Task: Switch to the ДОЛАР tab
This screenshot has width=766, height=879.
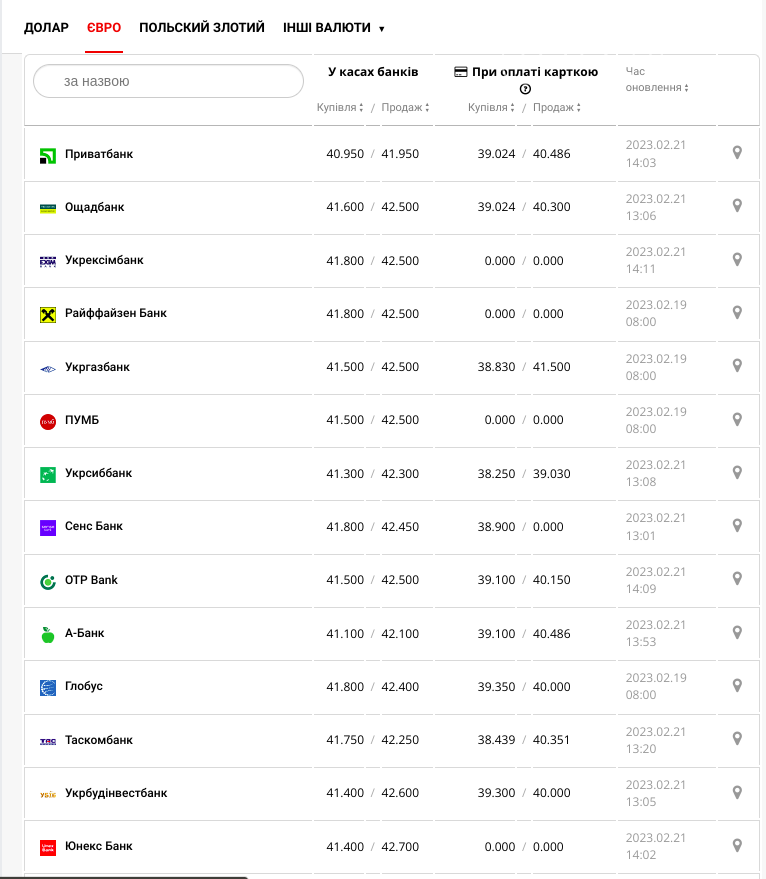Action: point(46,27)
